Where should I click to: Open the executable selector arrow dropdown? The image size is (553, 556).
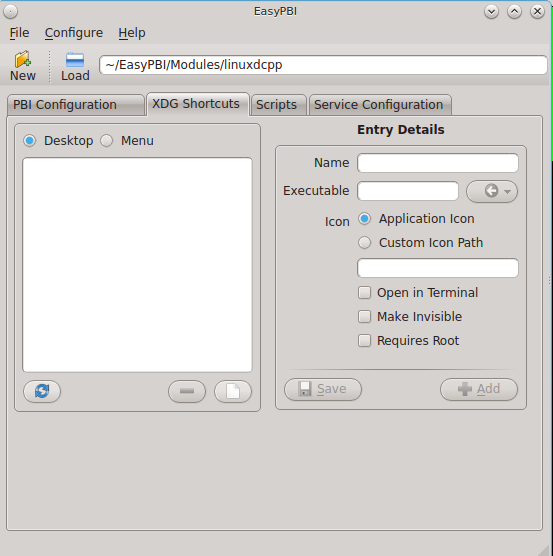tap(492, 191)
